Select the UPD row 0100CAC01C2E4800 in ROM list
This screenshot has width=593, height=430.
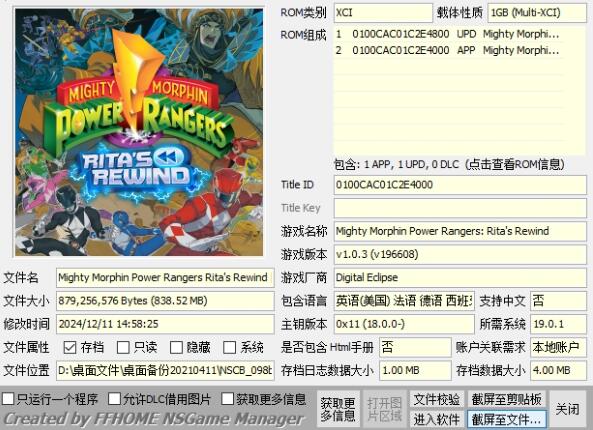[x=449, y=34]
